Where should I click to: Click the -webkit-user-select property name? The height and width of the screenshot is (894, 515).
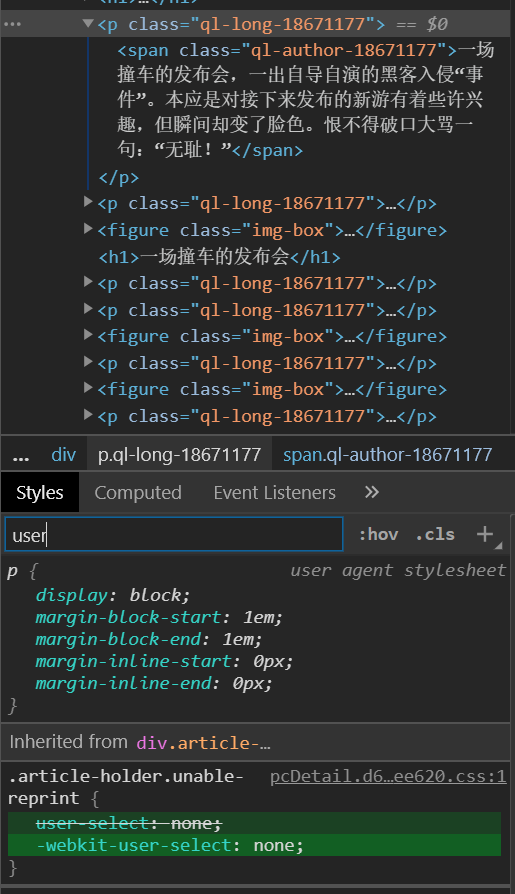(134, 845)
